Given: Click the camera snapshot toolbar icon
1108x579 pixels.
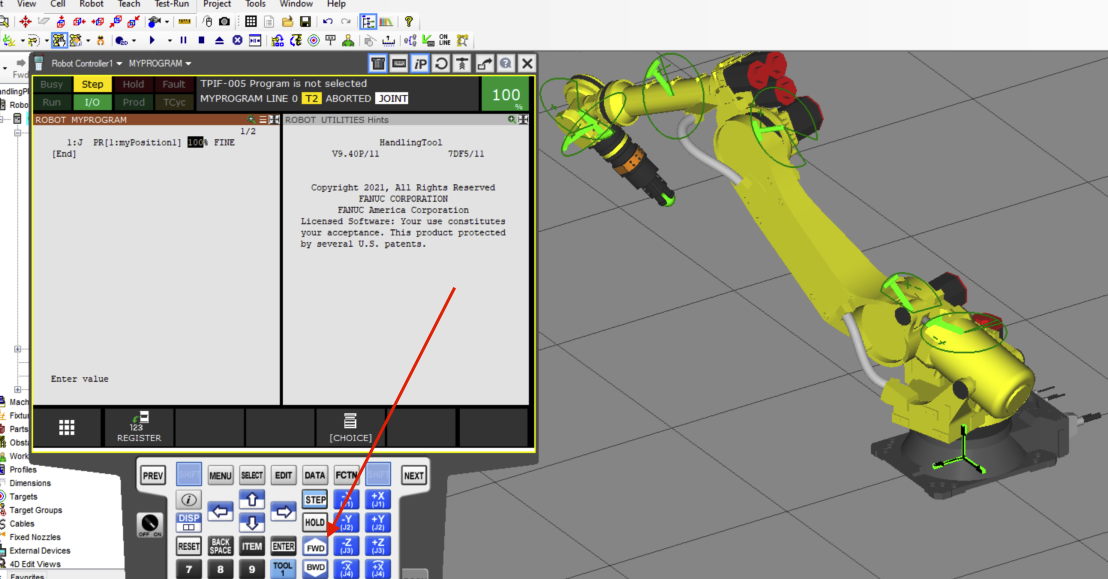Looking at the screenshot, I should (225, 22).
